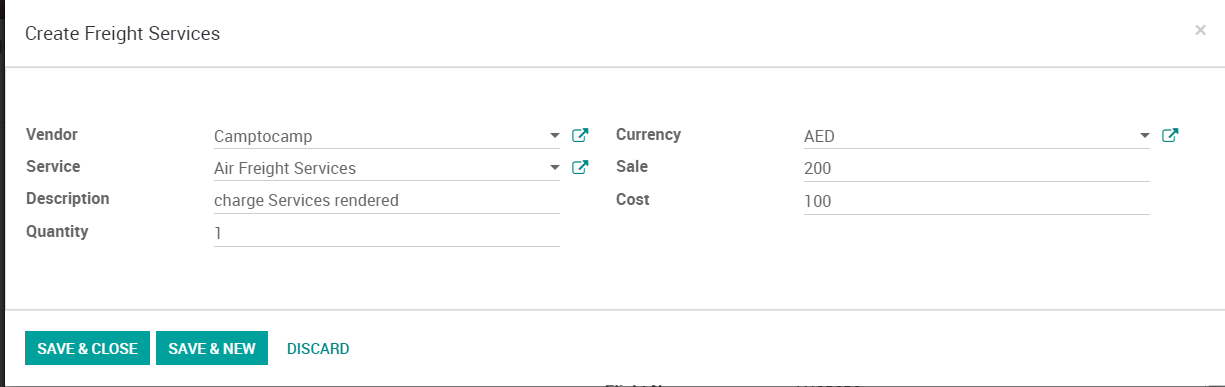Screen dimensions: 1225x387
Task: Expand the Vendor dropdown arrow
Action: pos(555,136)
